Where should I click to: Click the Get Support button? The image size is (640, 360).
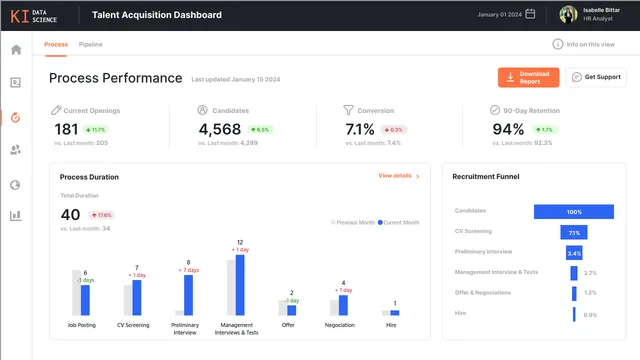coord(596,77)
